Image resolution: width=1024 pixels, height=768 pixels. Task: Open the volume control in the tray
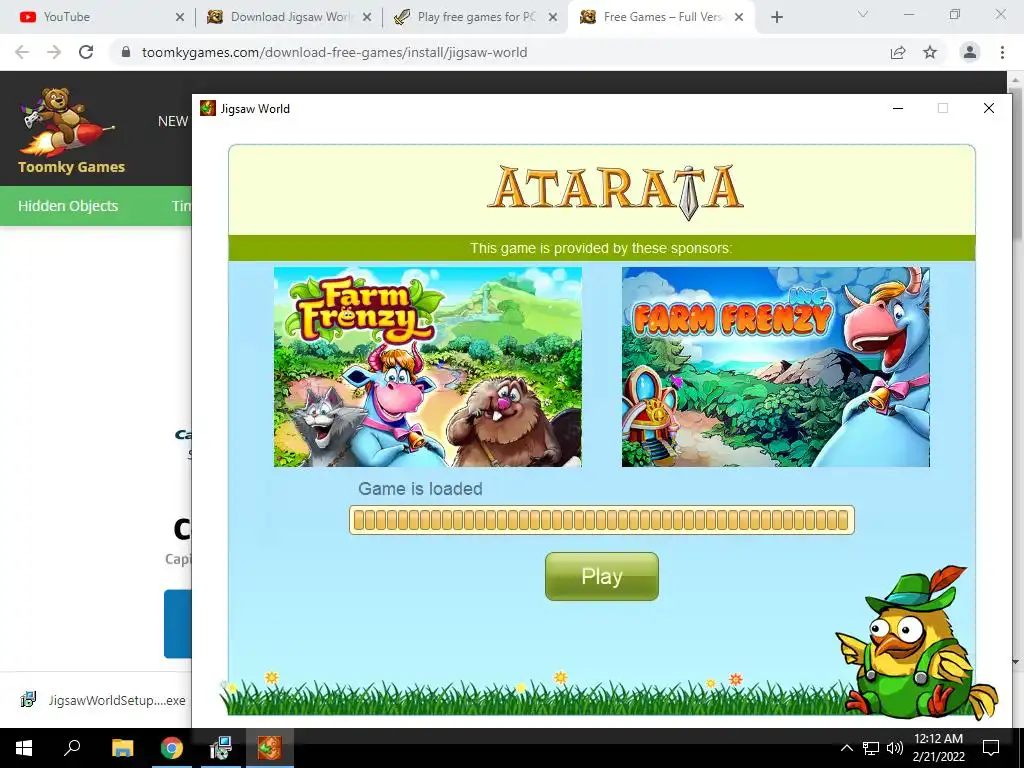(894, 748)
